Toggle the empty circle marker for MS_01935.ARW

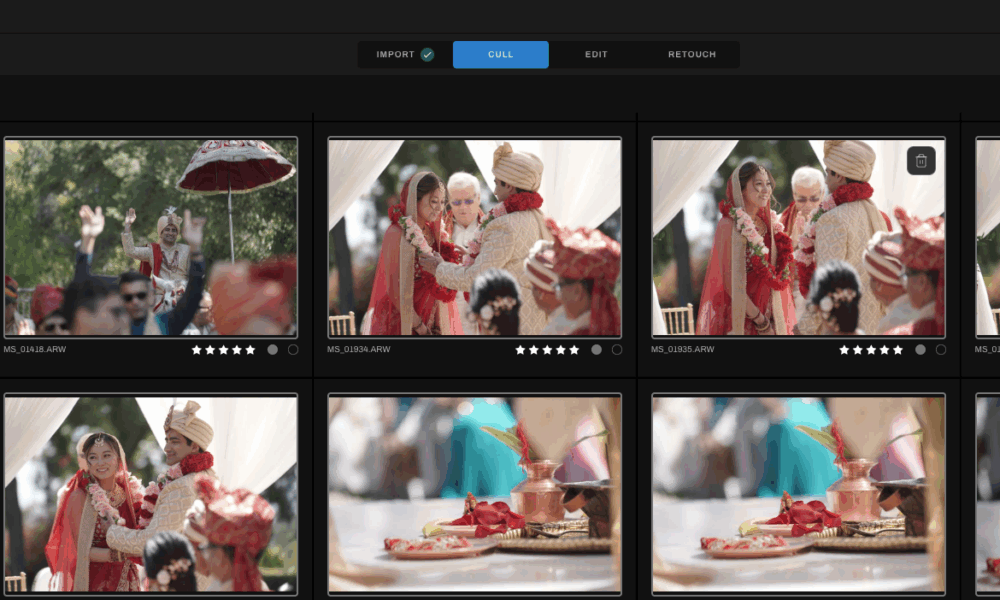(x=941, y=349)
